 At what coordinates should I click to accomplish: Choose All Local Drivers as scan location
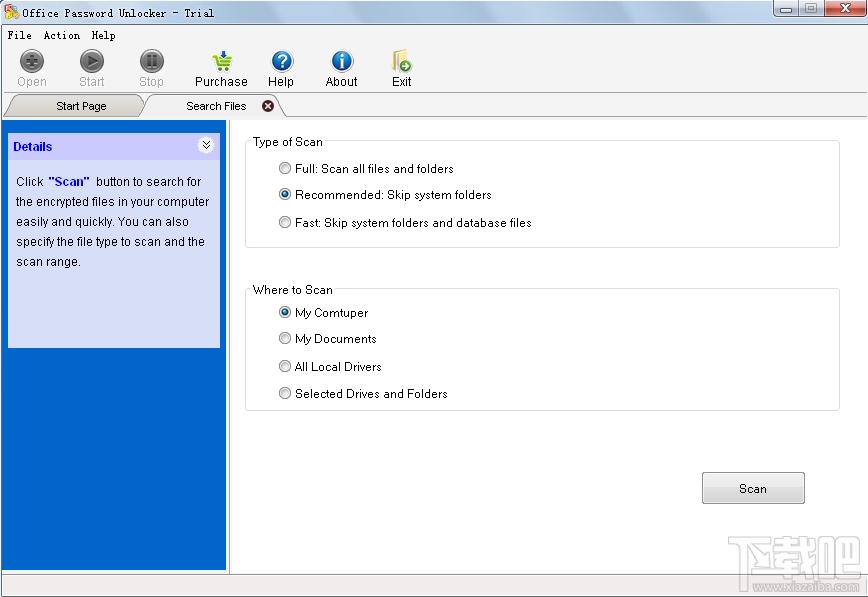285,366
